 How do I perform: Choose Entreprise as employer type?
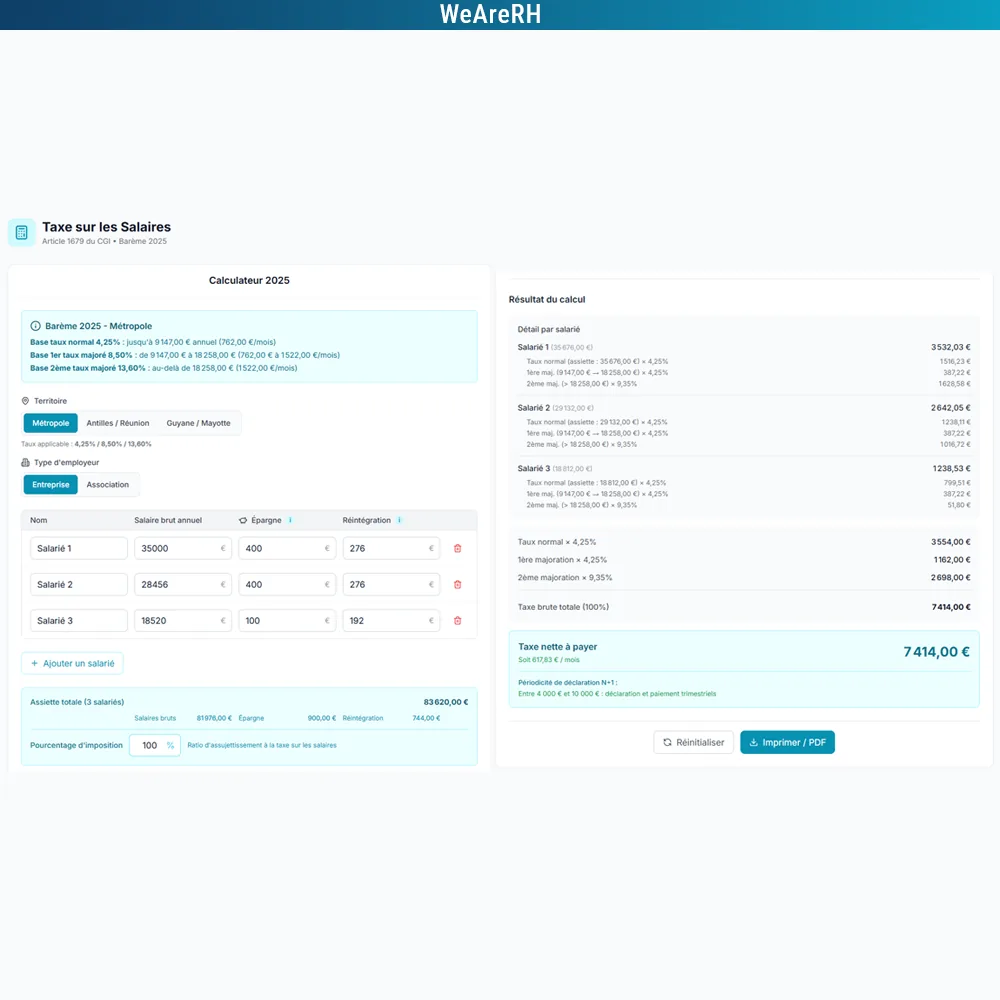click(x=50, y=485)
